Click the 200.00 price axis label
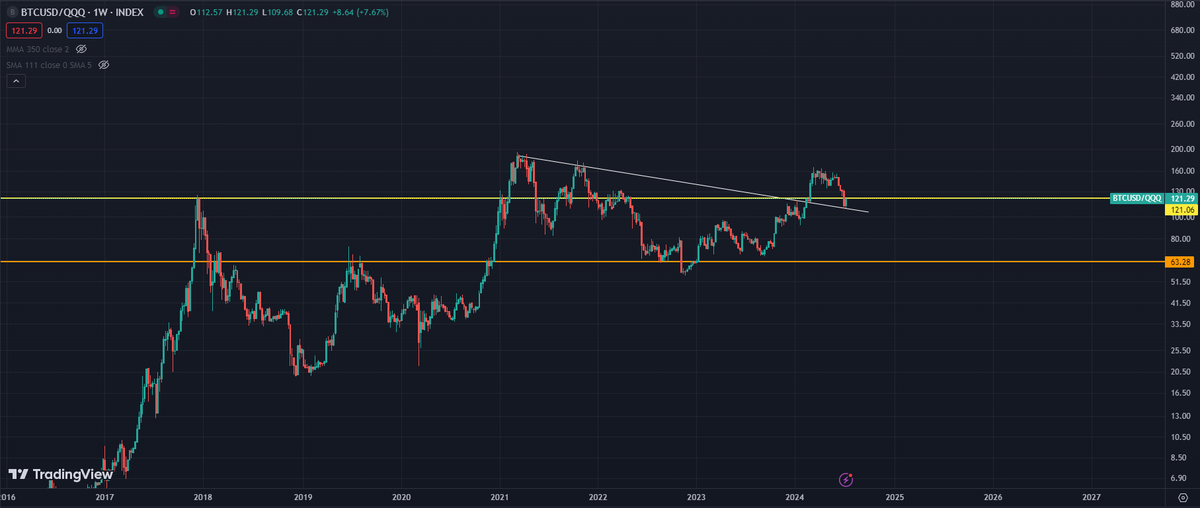This screenshot has width=1200, height=508. [x=1182, y=149]
